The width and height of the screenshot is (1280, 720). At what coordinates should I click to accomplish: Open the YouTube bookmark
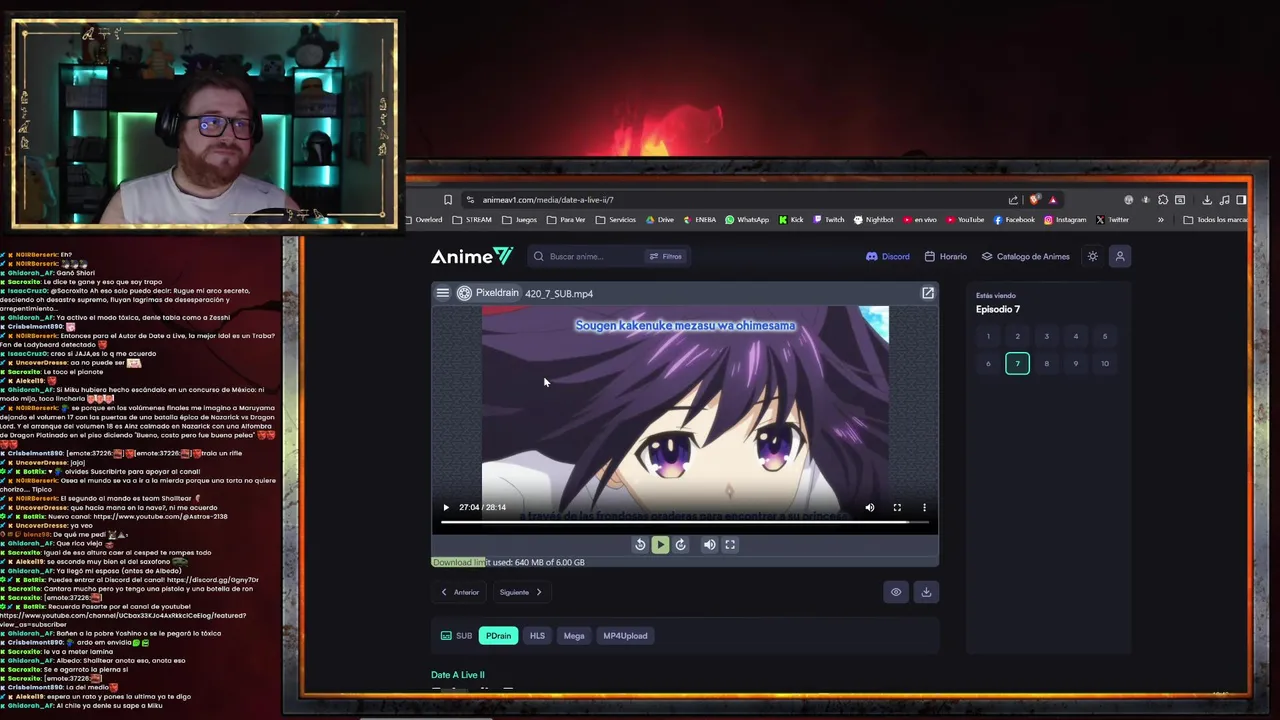[965, 220]
